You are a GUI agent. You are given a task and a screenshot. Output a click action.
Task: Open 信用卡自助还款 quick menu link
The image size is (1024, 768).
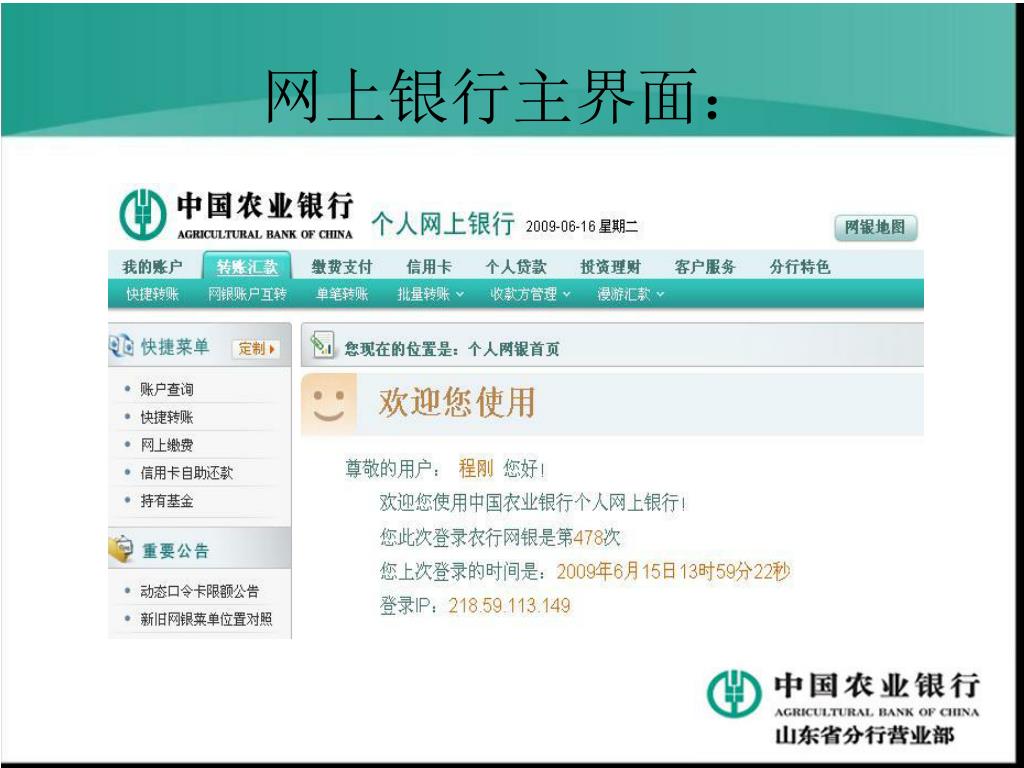coord(186,472)
